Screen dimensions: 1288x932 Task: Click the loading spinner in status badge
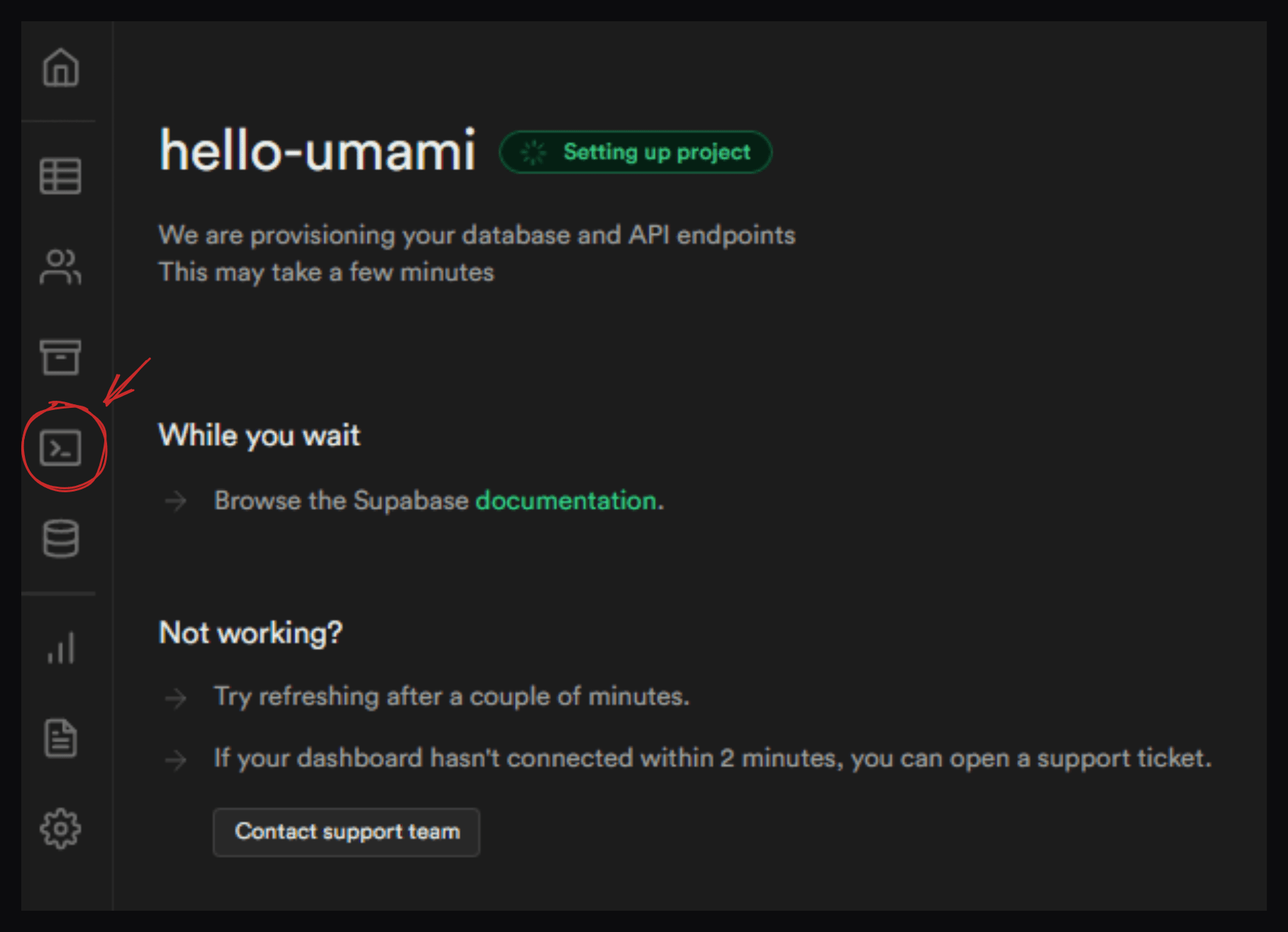pyautogui.click(x=533, y=152)
